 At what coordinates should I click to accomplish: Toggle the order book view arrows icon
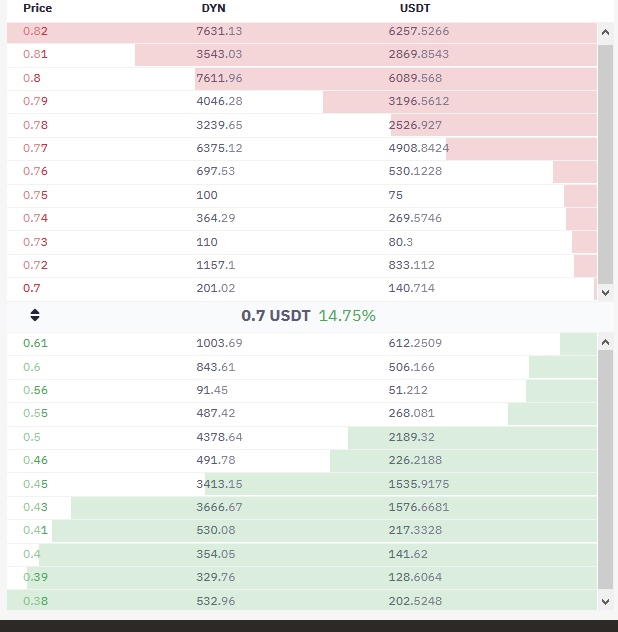[35, 315]
